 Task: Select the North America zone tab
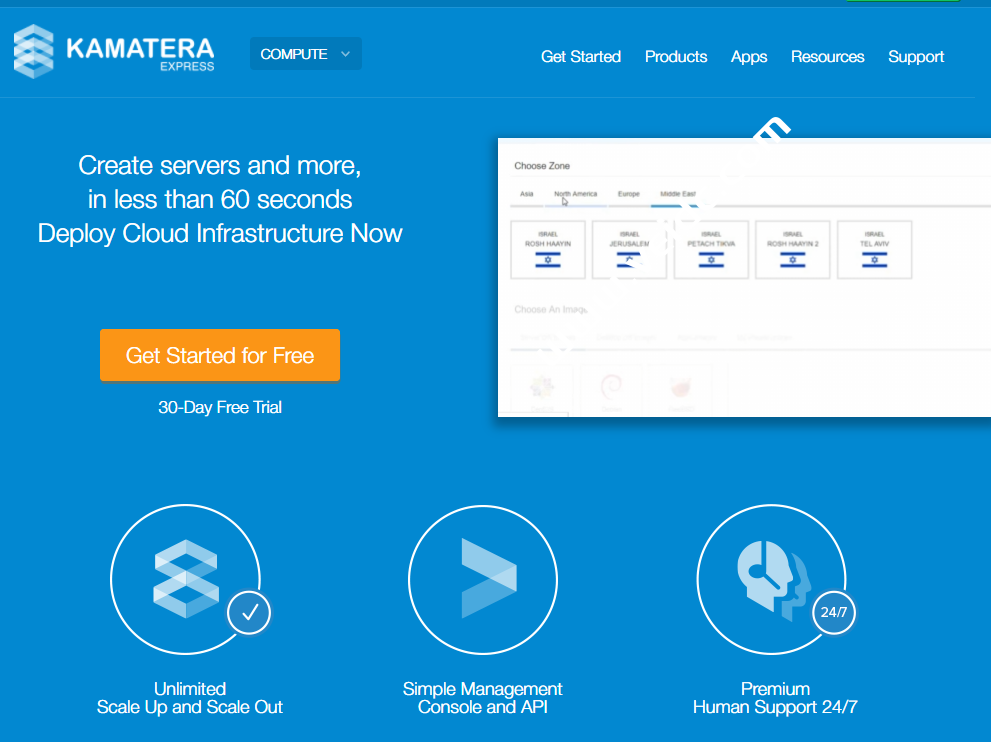tap(575, 194)
